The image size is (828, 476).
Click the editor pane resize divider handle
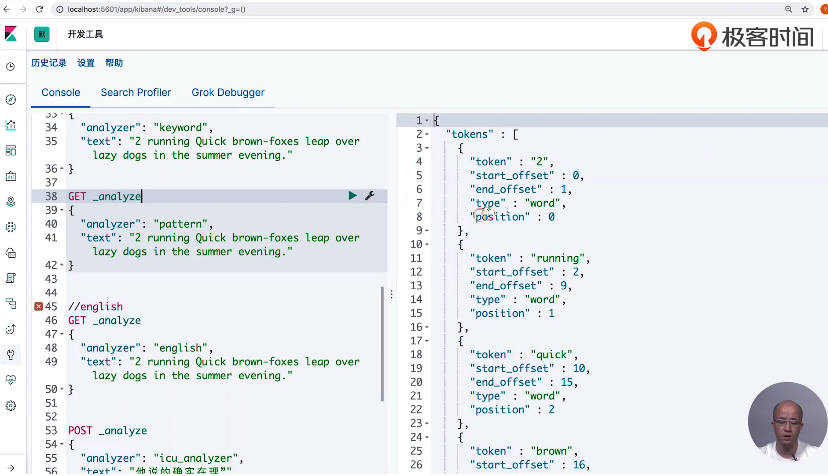(x=391, y=294)
